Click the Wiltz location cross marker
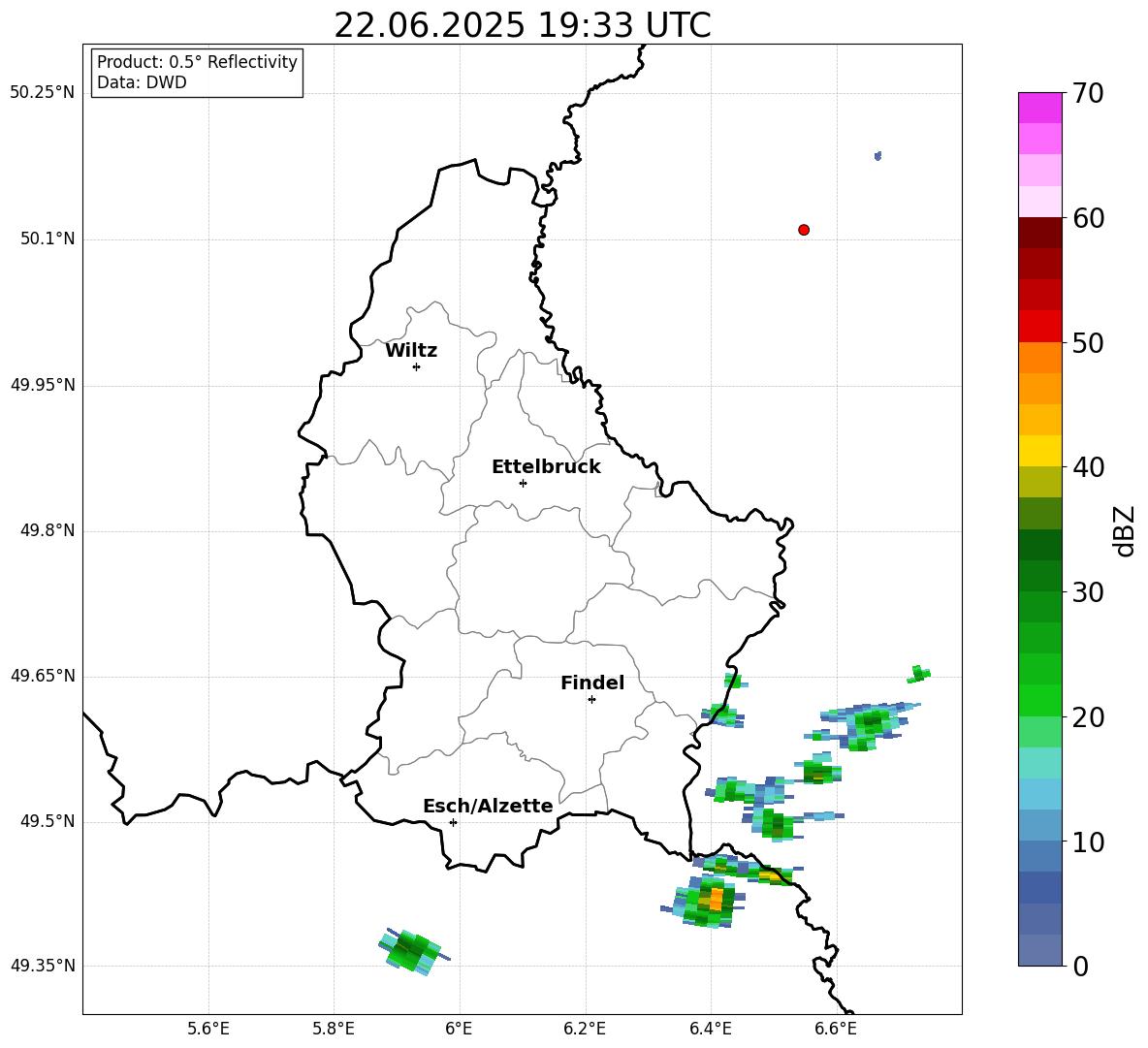1148x1048 pixels. click(x=416, y=366)
